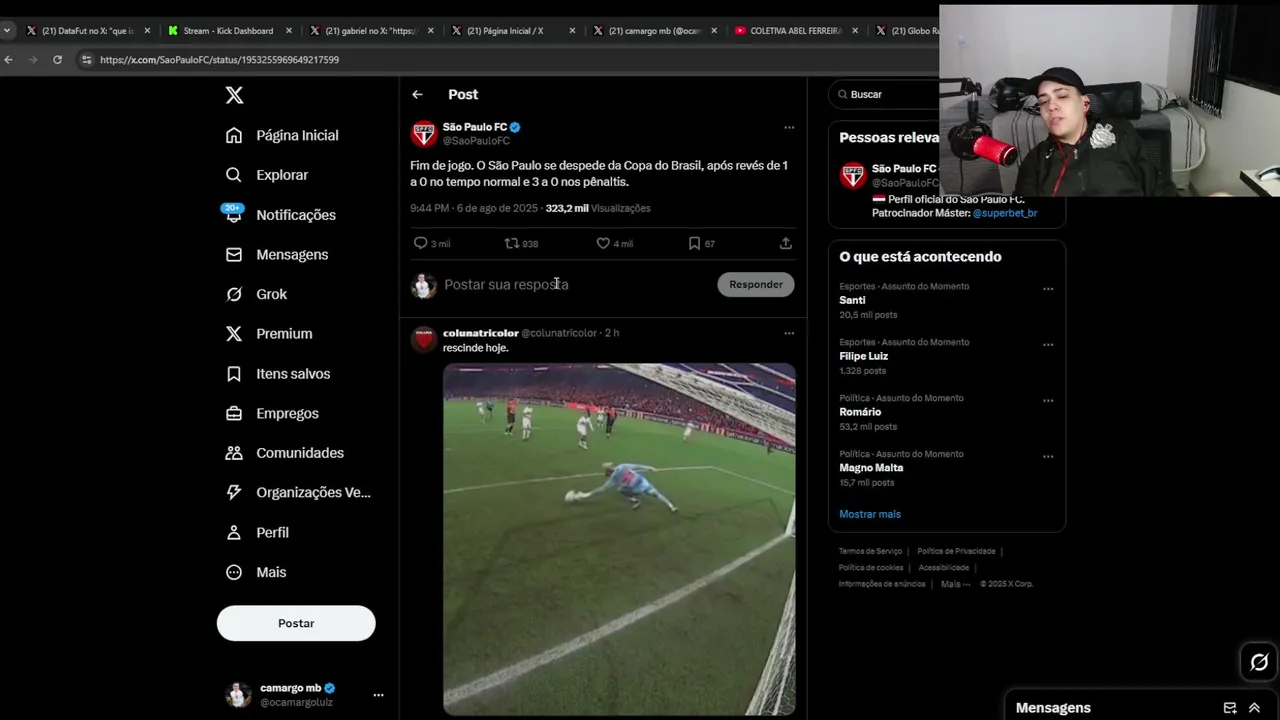Bookmark the post showing 67 saves

pos(694,243)
